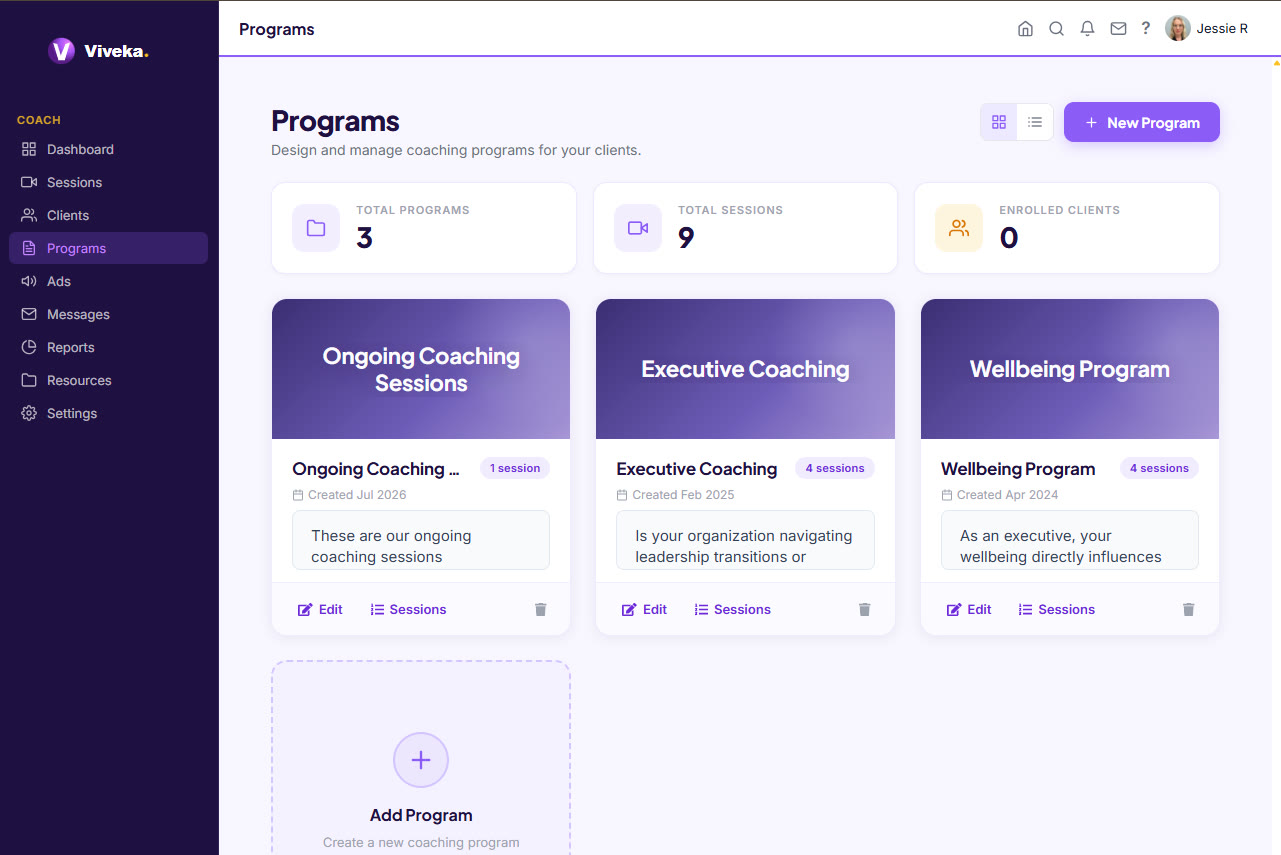Go to Sessions in the sidebar

click(108, 182)
